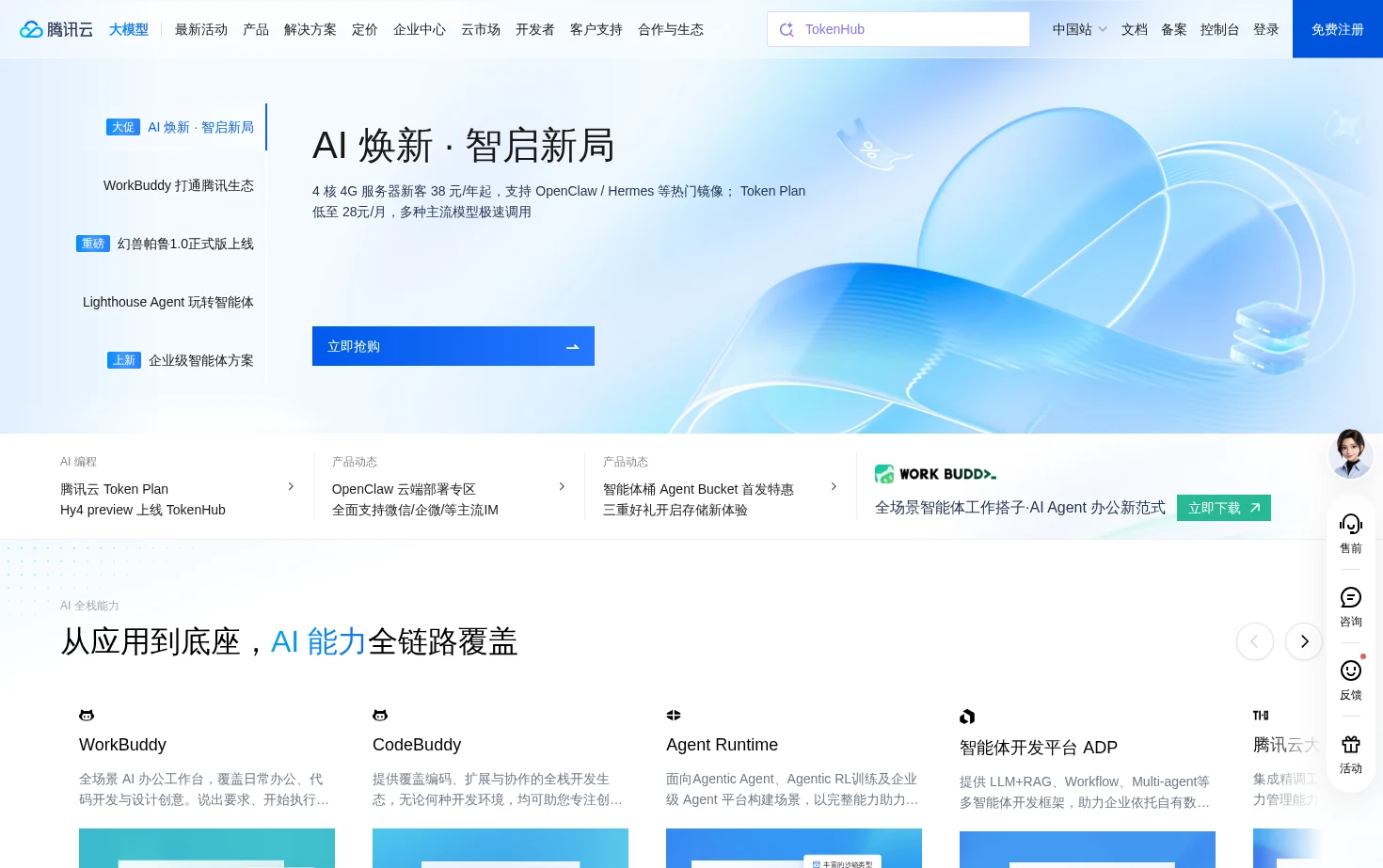Viewport: 1383px width, 868px height.
Task: Open the 大模型 menu
Action: [129, 29]
